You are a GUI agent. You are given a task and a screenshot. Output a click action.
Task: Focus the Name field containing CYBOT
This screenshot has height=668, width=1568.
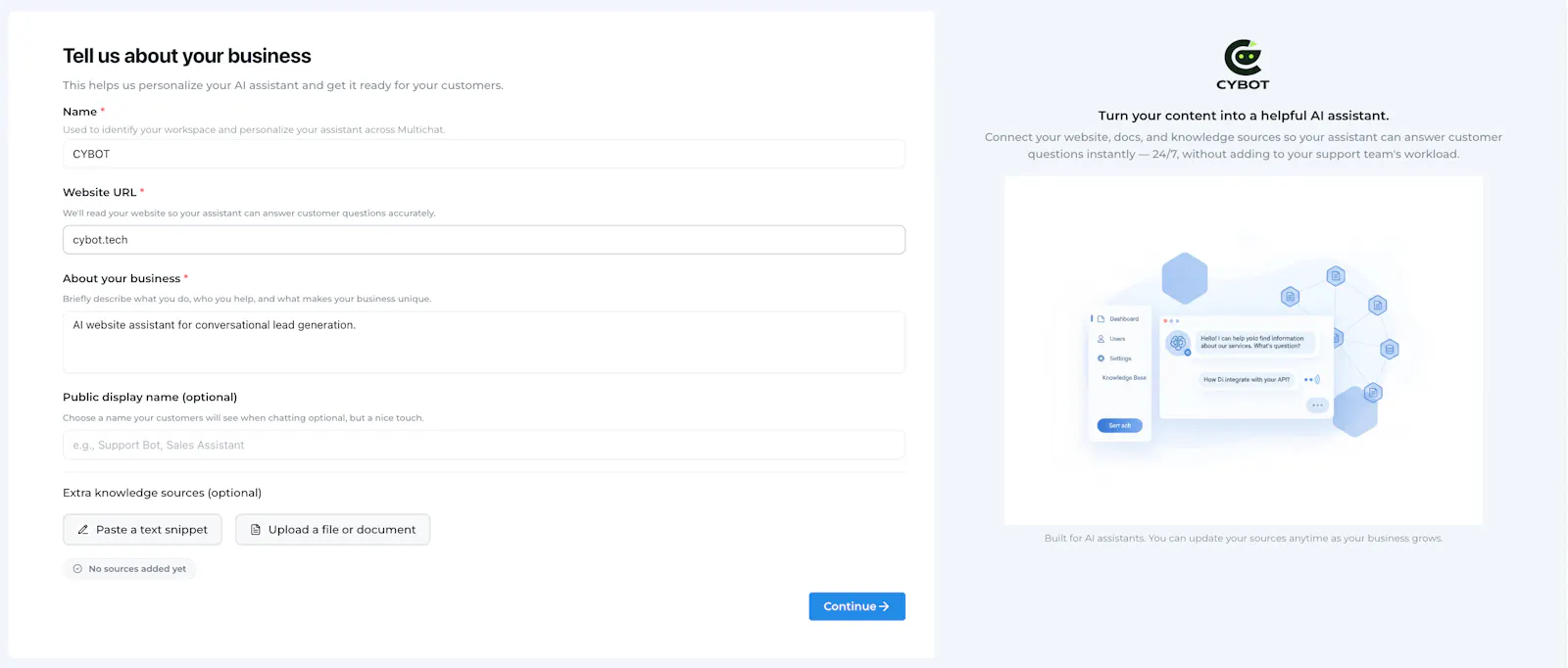[484, 154]
